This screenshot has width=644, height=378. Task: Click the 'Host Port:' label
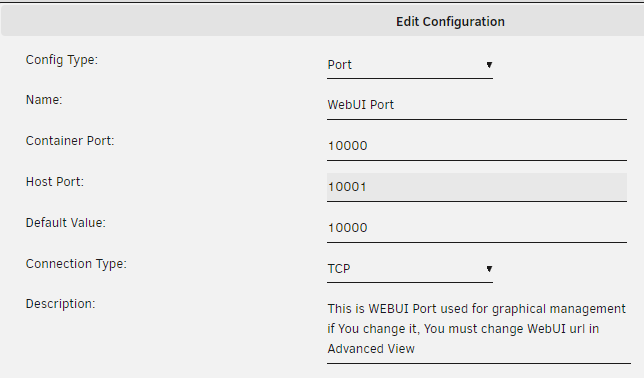(55, 182)
